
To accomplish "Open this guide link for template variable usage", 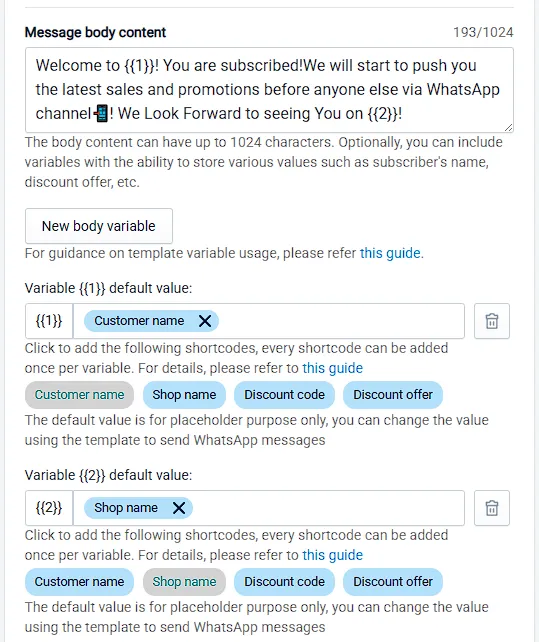I will (390, 253).
